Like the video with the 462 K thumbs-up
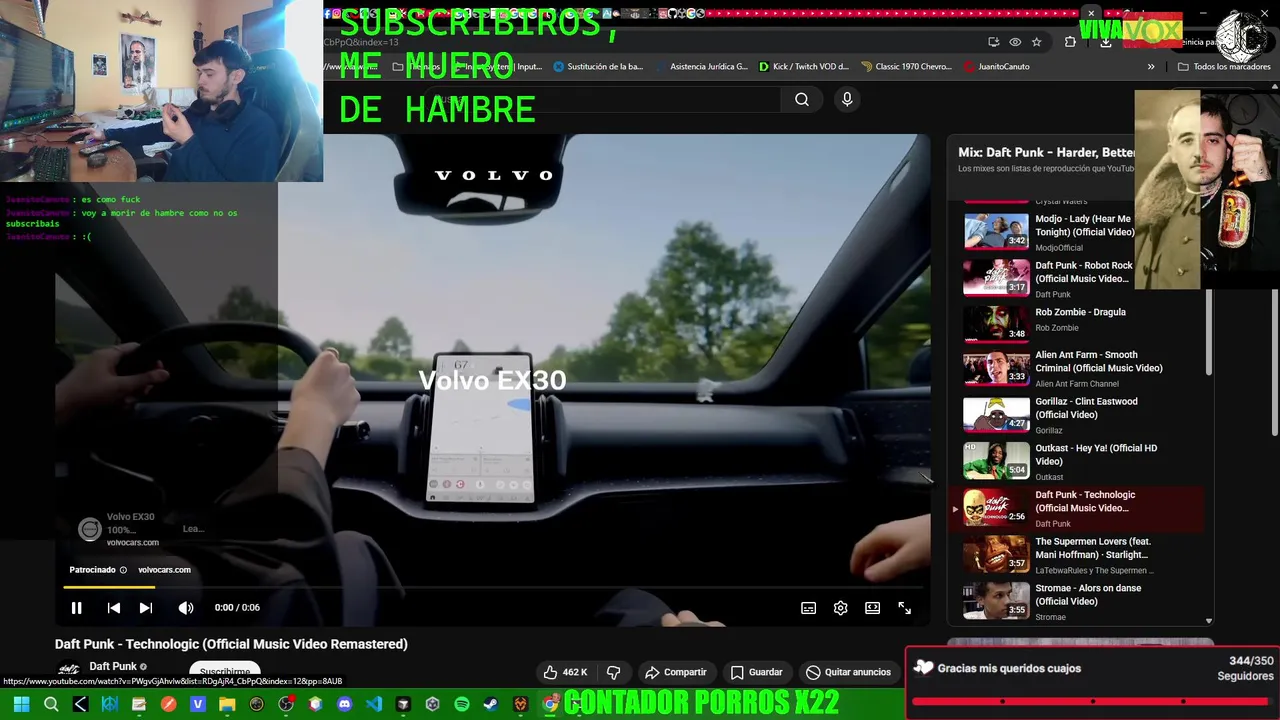The image size is (1280, 720). [565, 672]
